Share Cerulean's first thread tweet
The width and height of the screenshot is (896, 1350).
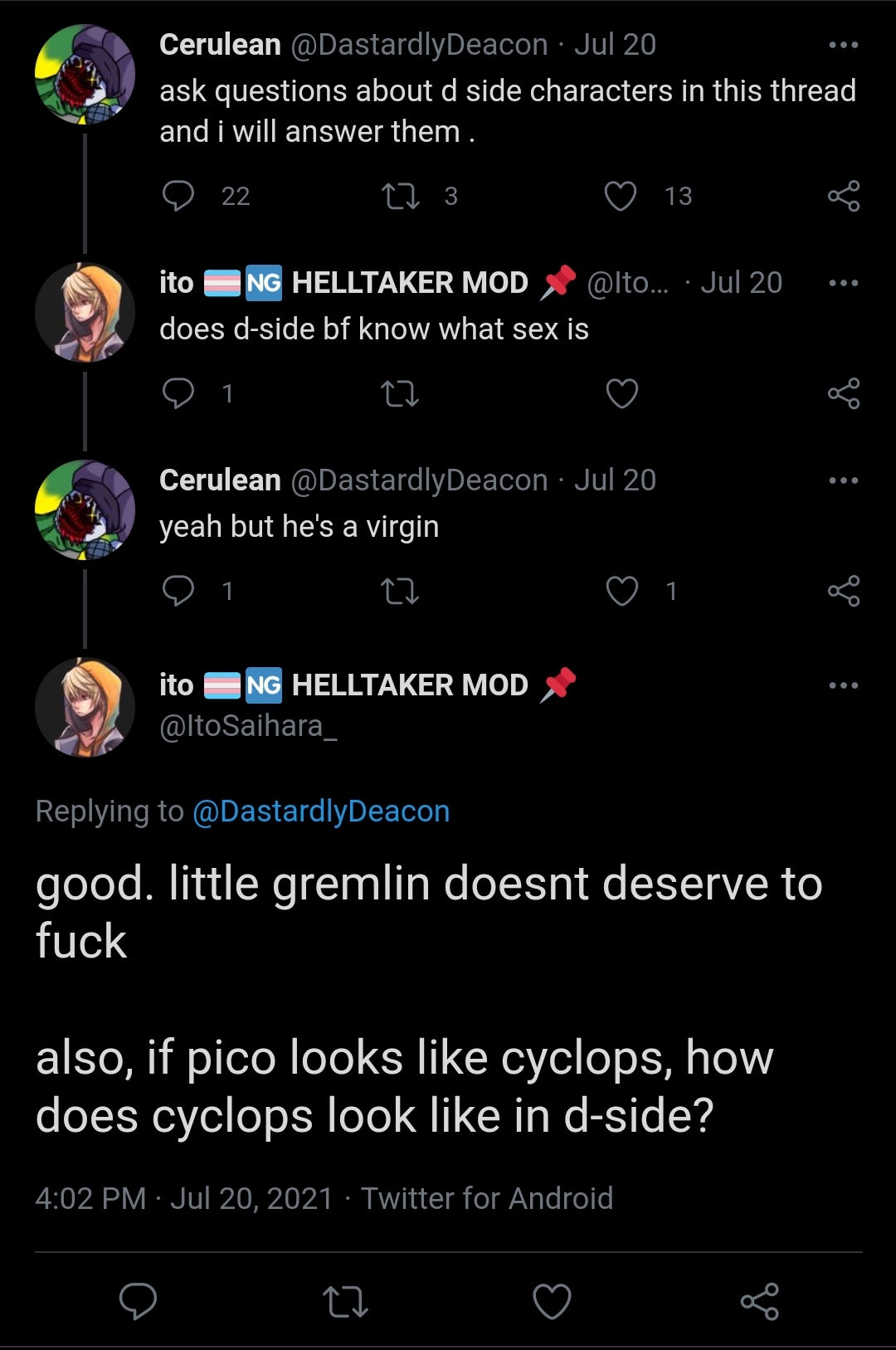(x=844, y=196)
